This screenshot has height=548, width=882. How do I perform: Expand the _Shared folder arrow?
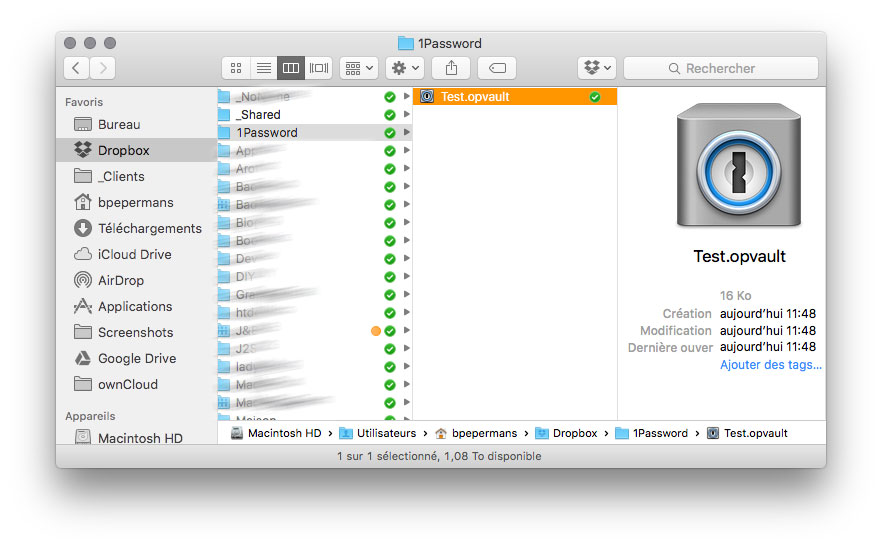pyautogui.click(x=406, y=114)
